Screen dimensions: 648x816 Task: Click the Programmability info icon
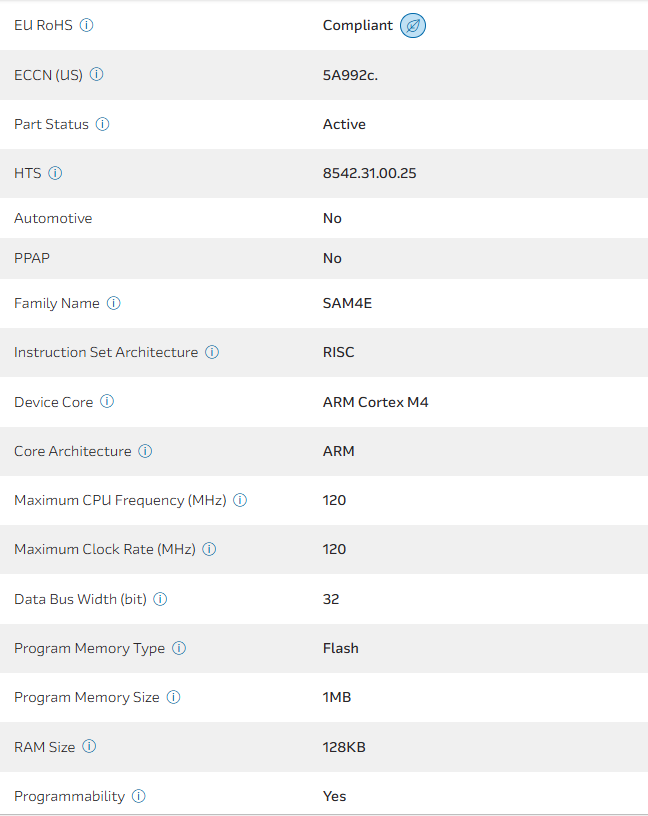[x=139, y=796]
